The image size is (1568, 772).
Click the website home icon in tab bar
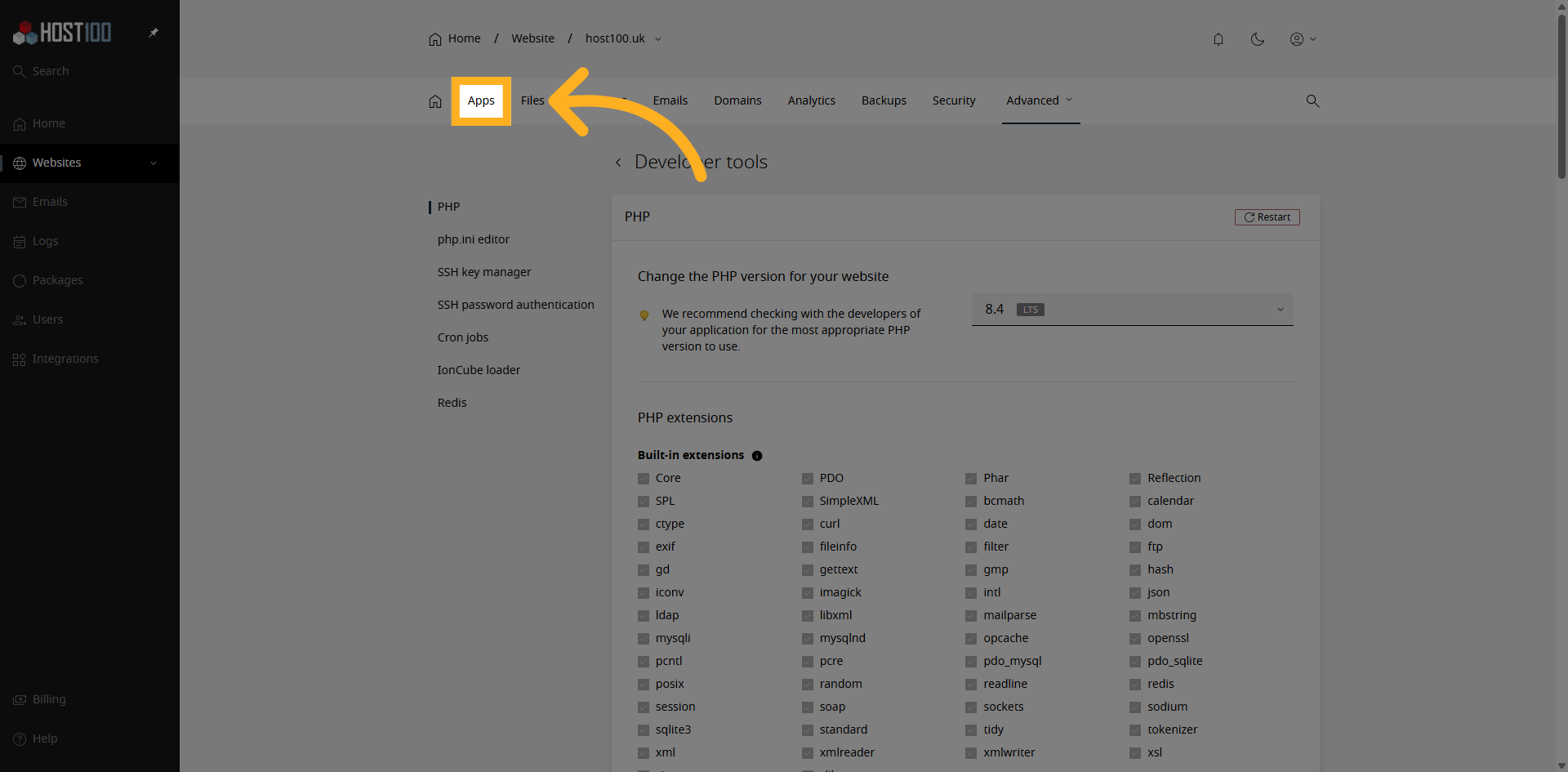(x=435, y=101)
